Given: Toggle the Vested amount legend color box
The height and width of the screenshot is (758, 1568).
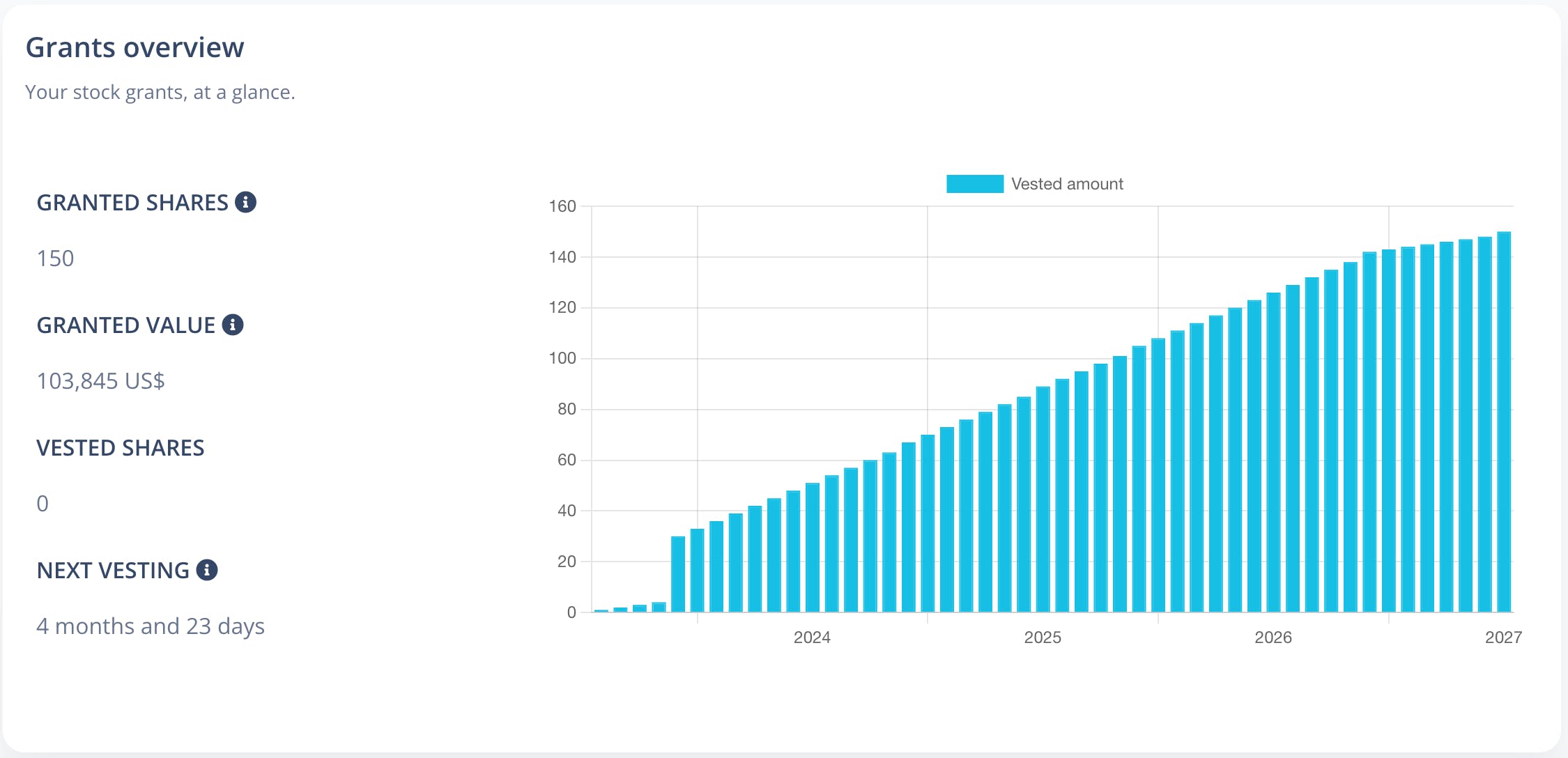Looking at the screenshot, I should click(974, 184).
